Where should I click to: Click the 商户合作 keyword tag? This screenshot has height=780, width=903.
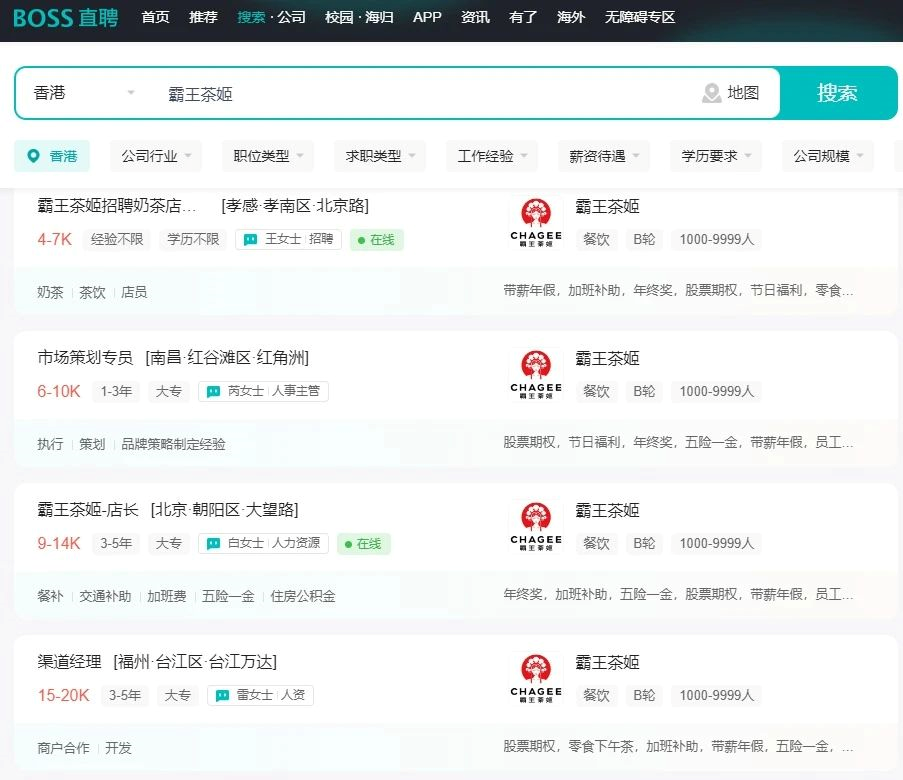tap(63, 748)
